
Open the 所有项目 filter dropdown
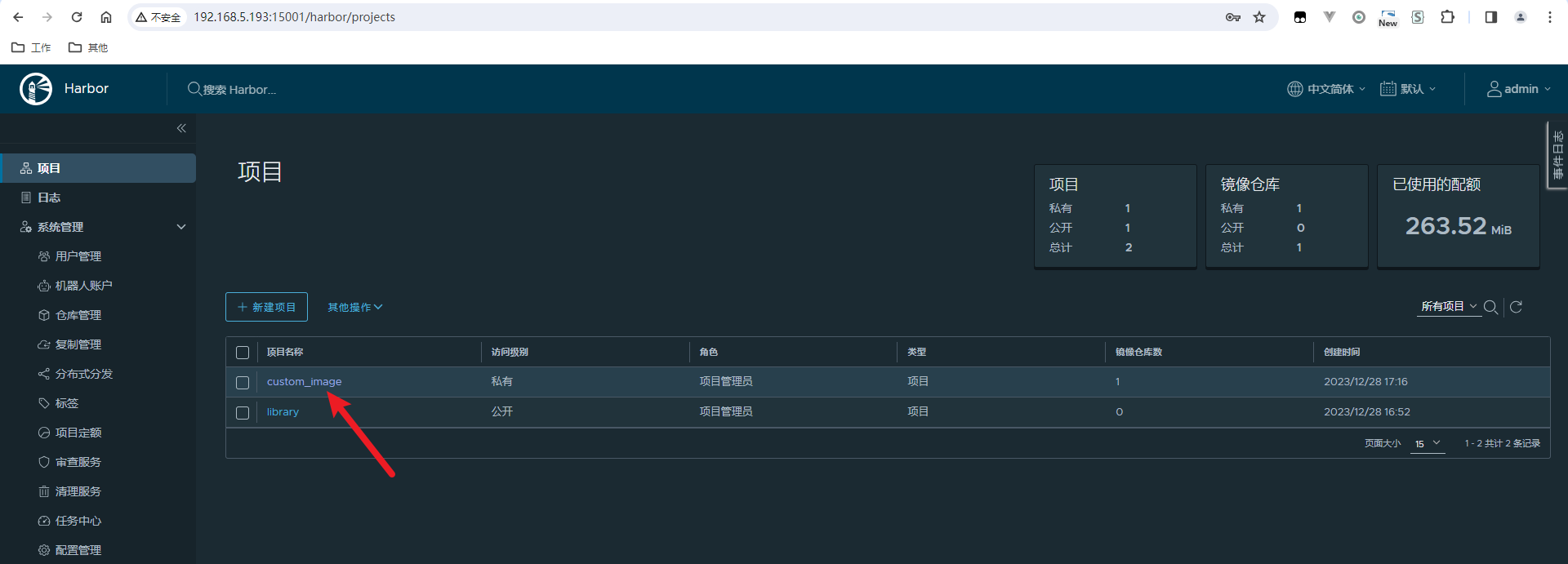(x=1449, y=306)
